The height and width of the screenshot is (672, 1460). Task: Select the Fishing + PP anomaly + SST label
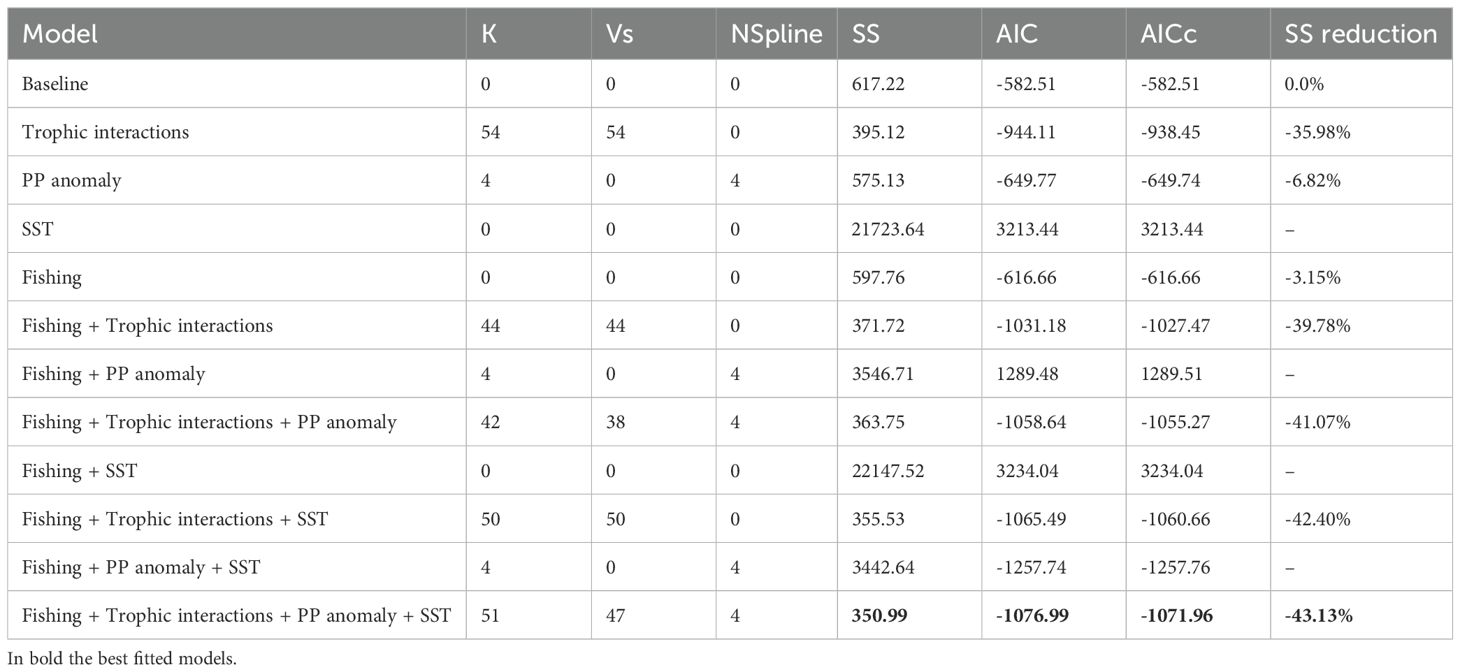pyautogui.click(x=141, y=567)
